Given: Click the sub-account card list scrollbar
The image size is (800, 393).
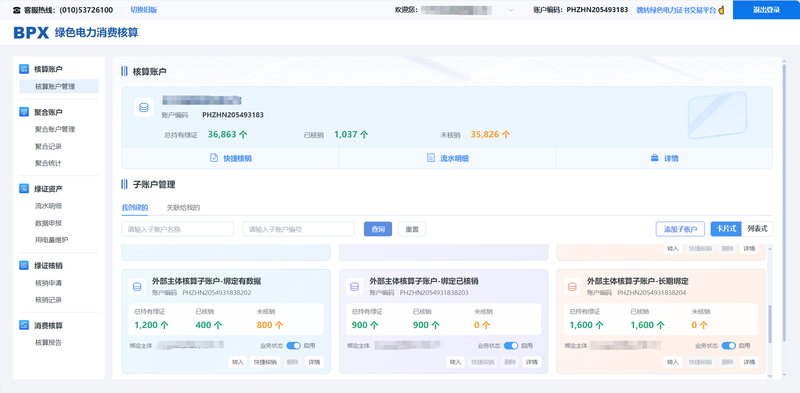Looking at the screenshot, I should [770, 324].
